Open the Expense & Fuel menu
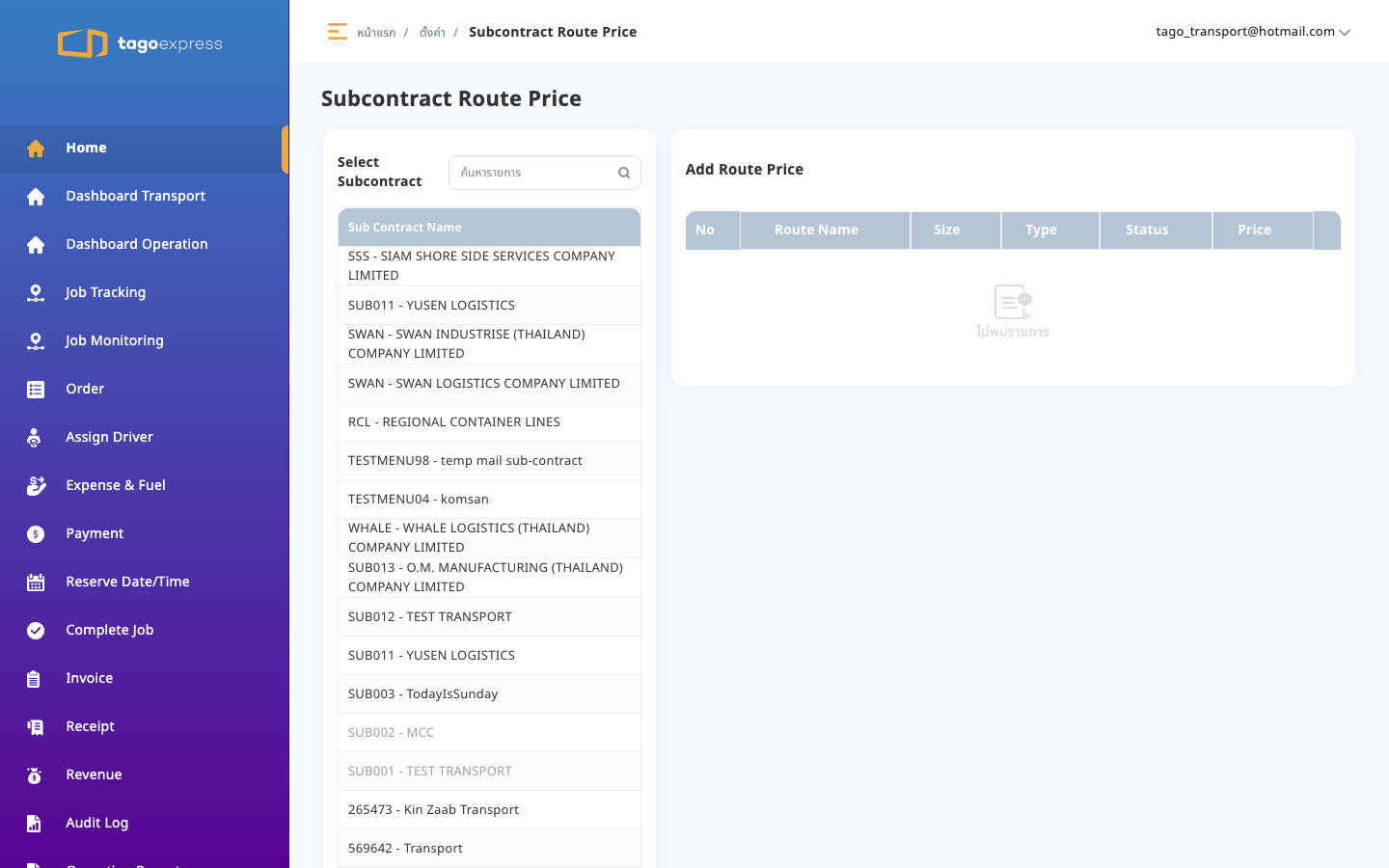The width and height of the screenshot is (1389, 868). tap(145, 485)
